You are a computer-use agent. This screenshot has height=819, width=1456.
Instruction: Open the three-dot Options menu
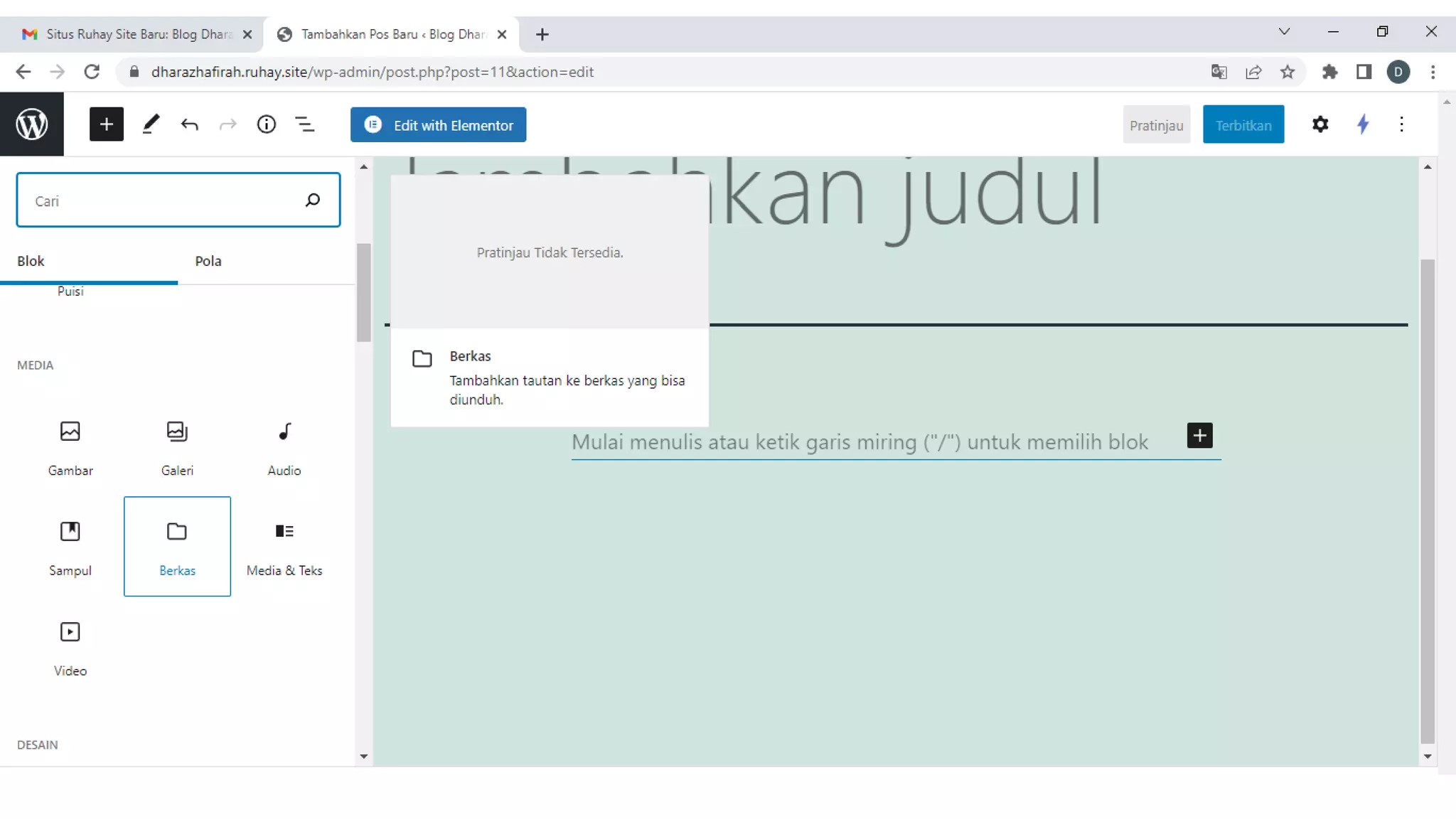pyautogui.click(x=1401, y=124)
